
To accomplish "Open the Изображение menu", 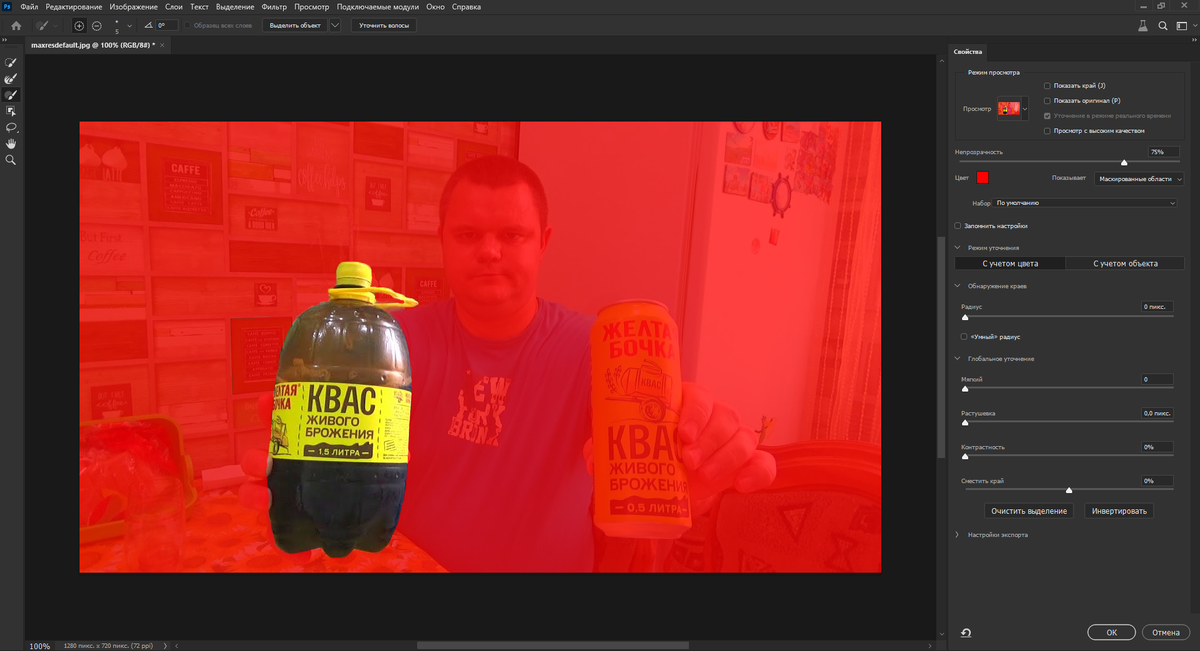I will pos(133,7).
